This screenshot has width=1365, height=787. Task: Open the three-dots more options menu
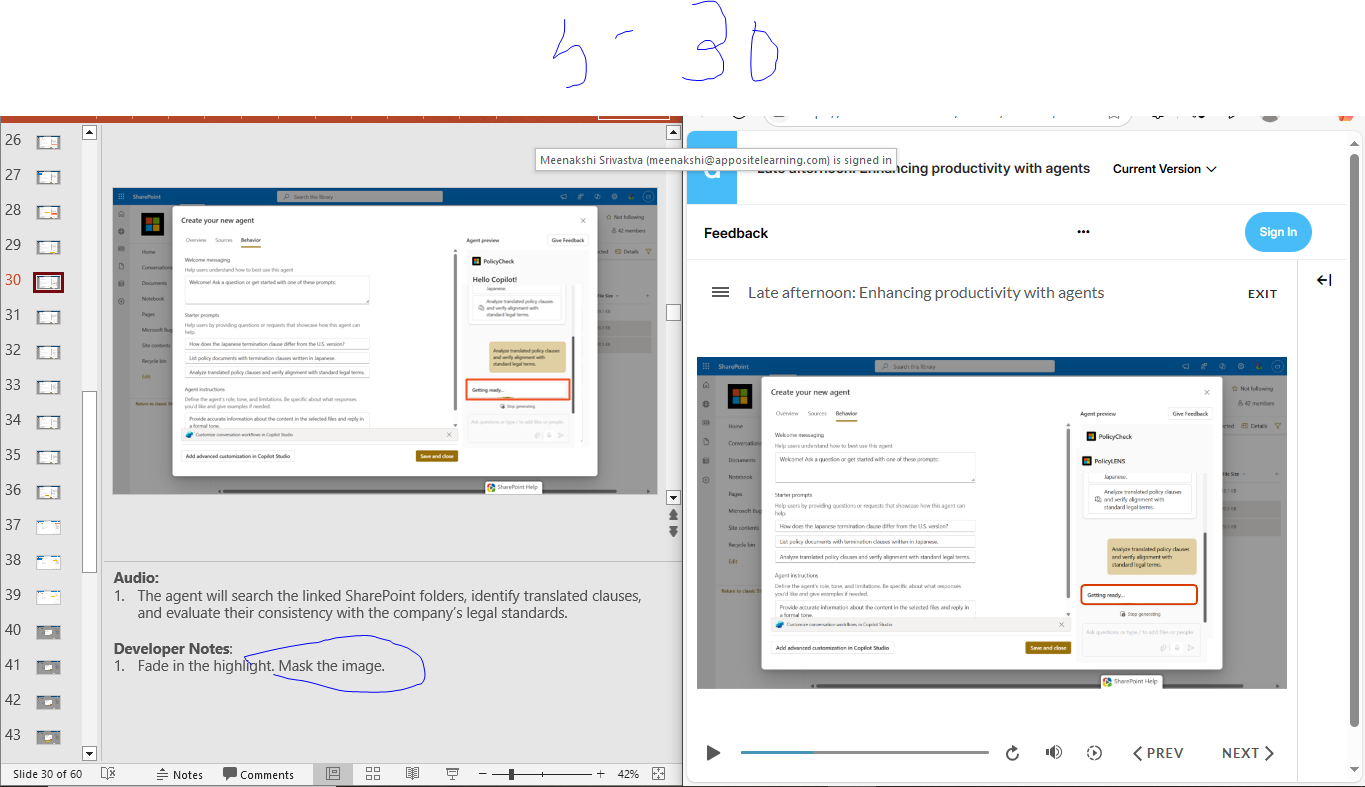1083,232
